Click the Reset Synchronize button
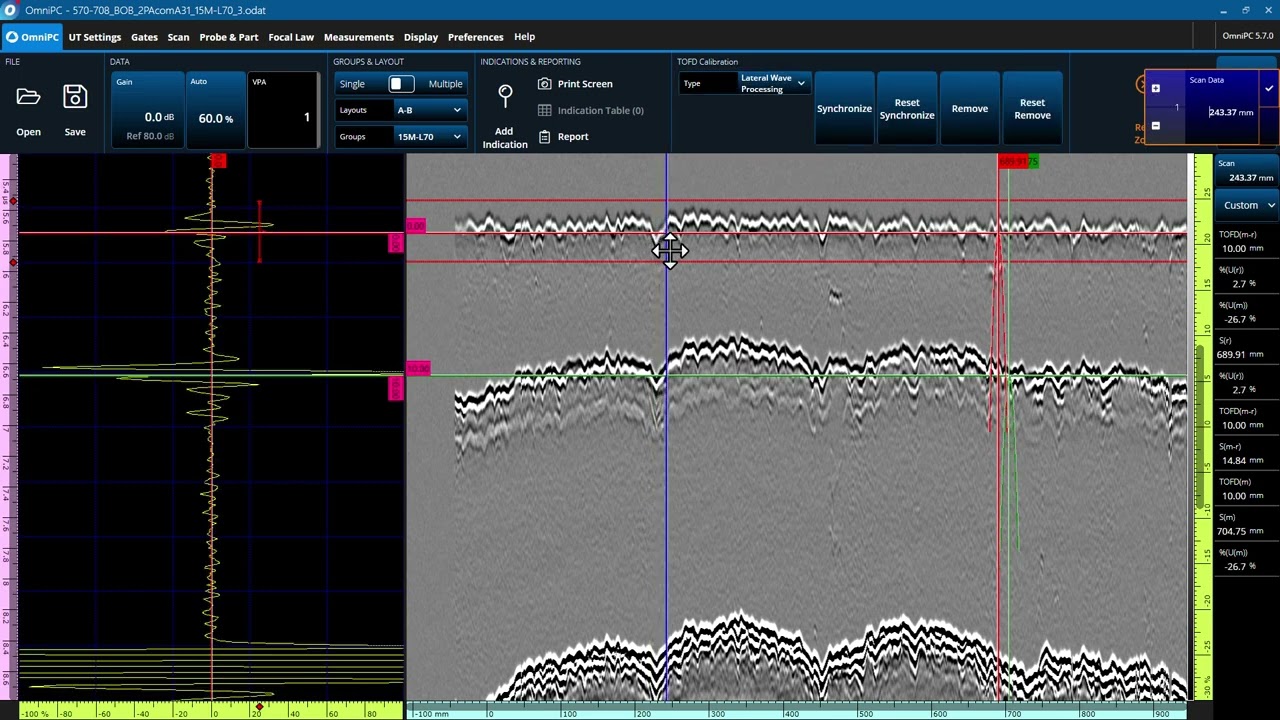This screenshot has width=1280, height=720. point(907,109)
